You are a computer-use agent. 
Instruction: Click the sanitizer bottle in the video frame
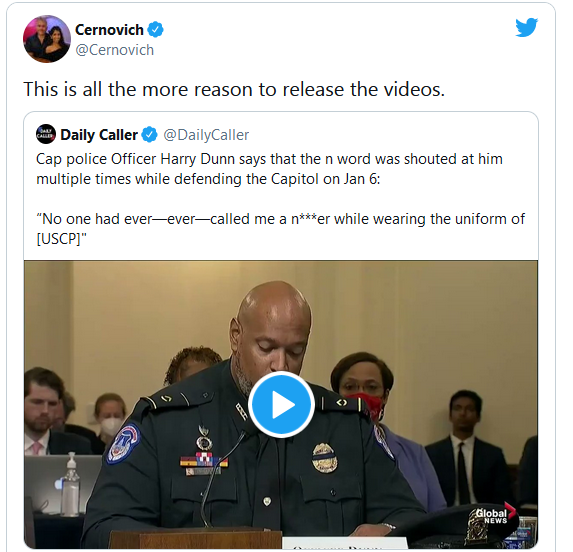71,484
